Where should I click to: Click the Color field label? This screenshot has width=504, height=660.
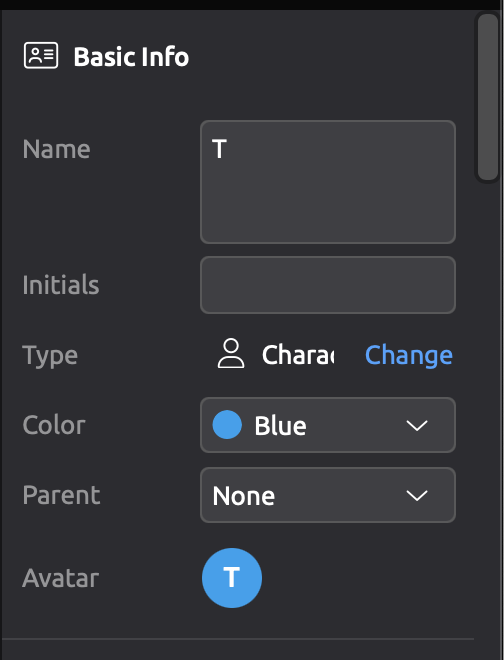pyautogui.click(x=54, y=425)
